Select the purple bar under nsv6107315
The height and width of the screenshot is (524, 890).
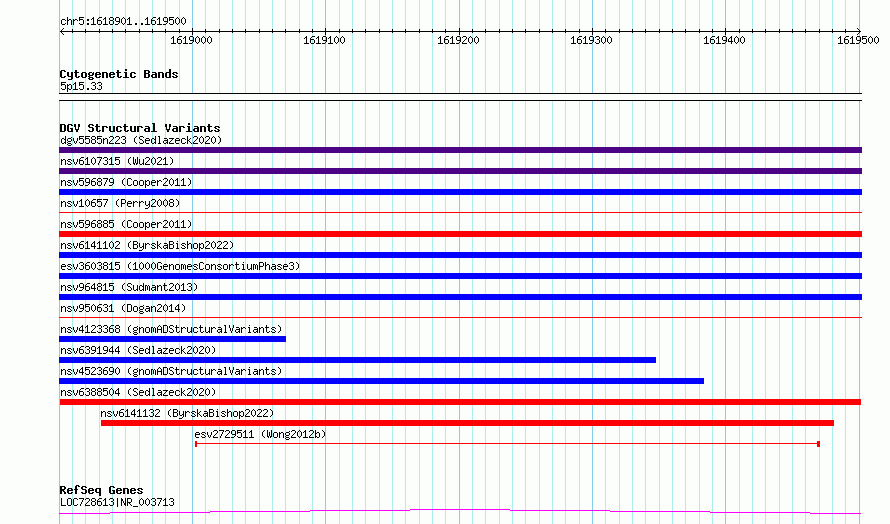click(460, 171)
